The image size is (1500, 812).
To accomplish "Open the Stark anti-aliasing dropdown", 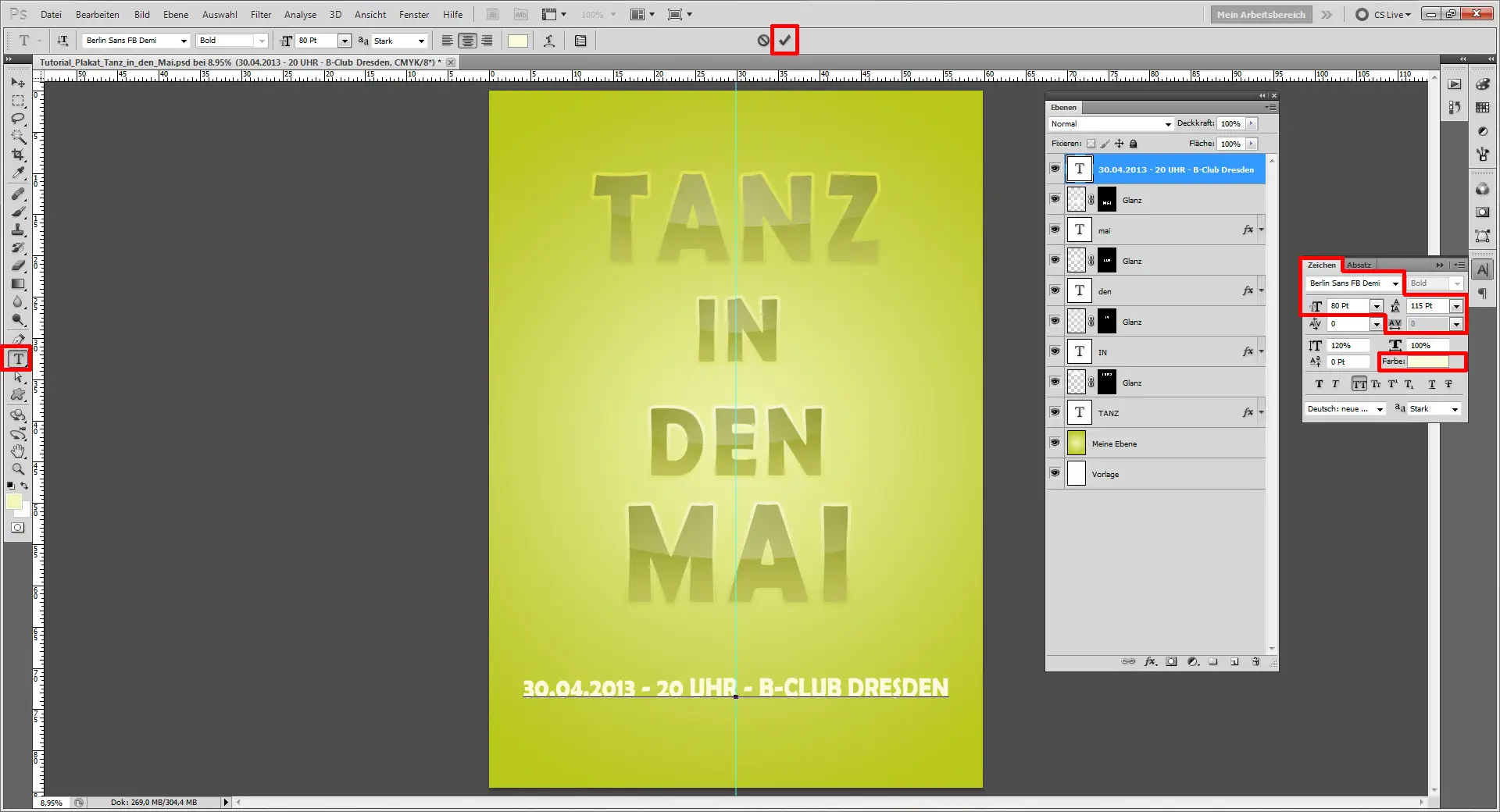I will pos(420,41).
